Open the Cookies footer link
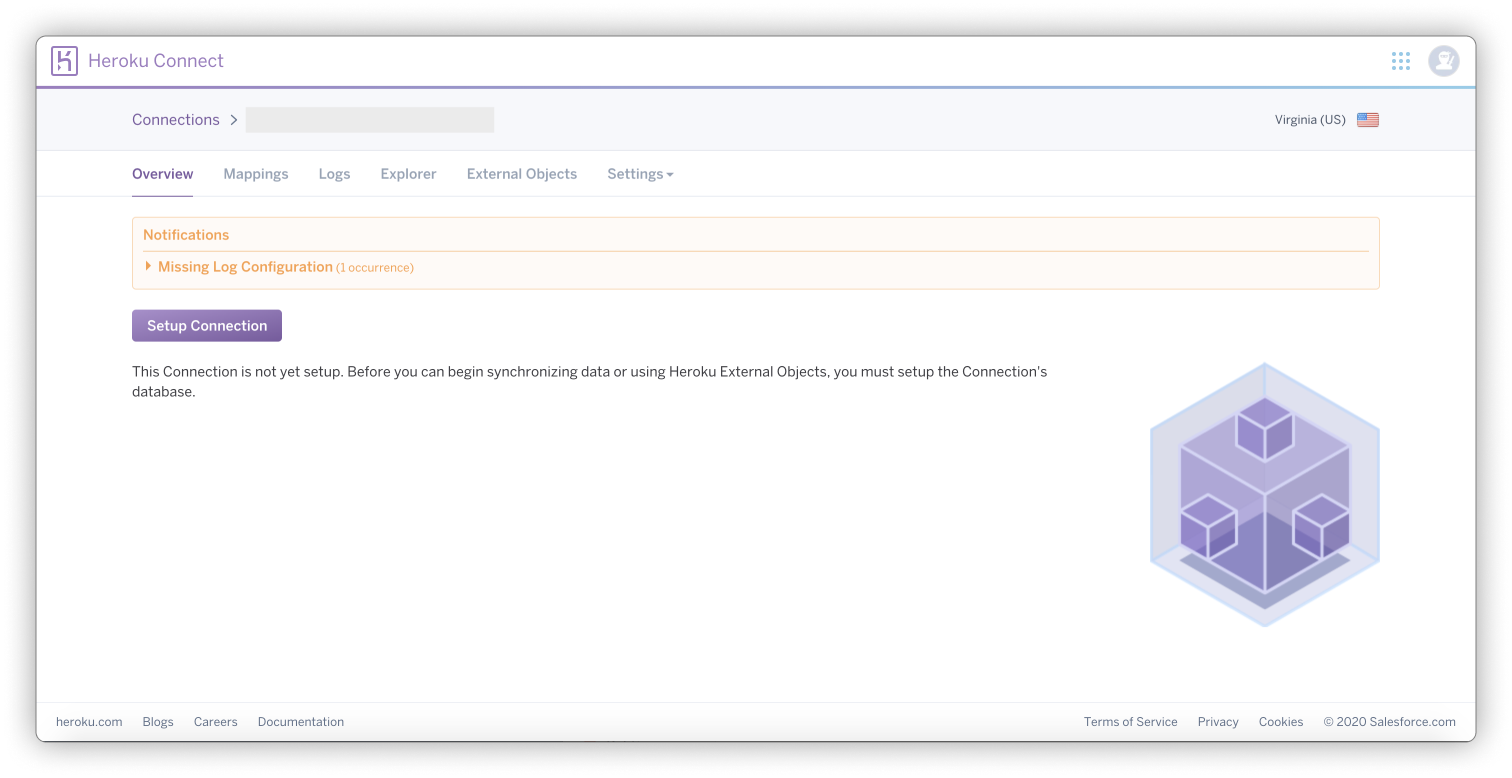The height and width of the screenshot is (778, 1512). coord(1281,722)
